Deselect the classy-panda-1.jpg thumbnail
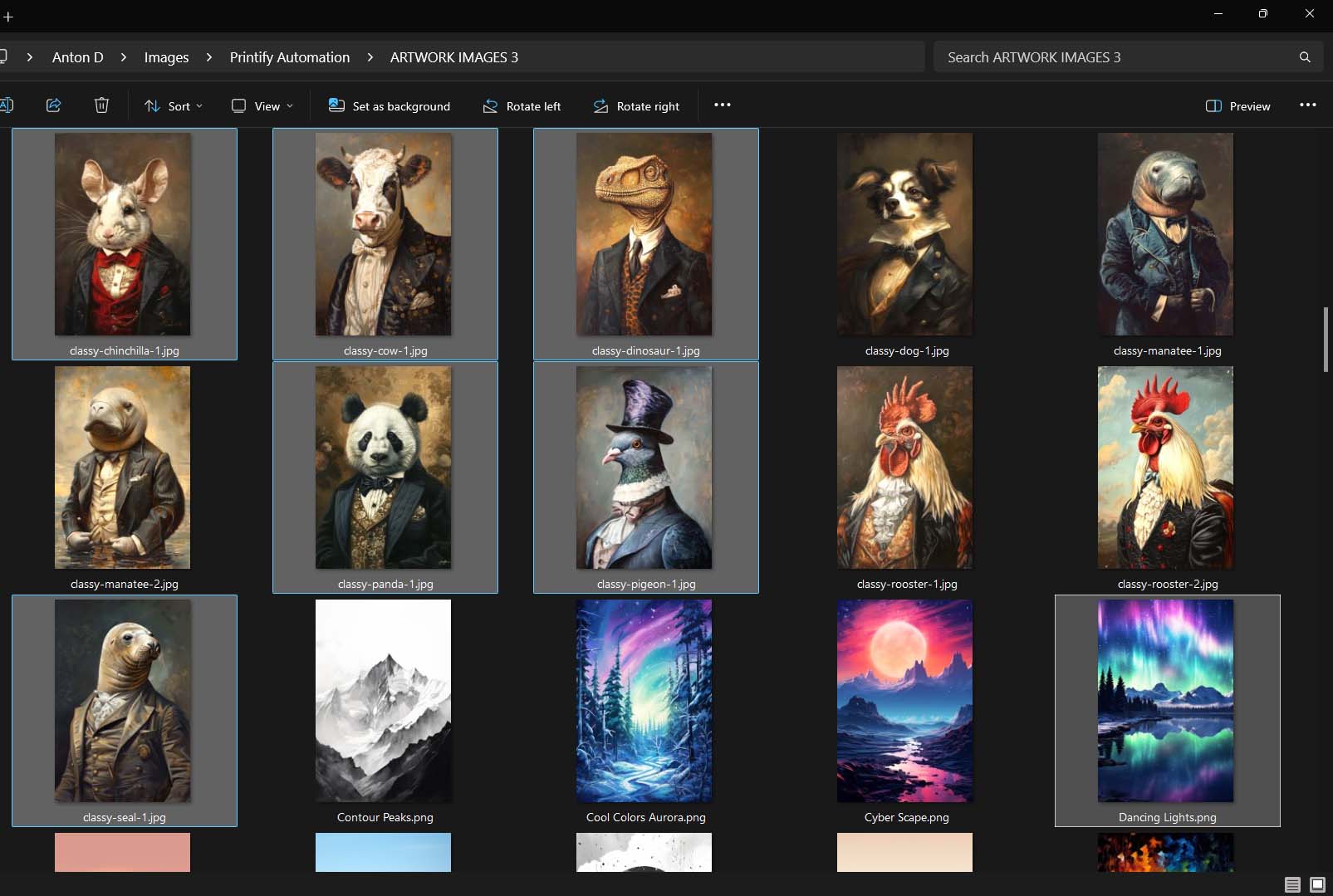Image resolution: width=1333 pixels, height=896 pixels. [384, 468]
